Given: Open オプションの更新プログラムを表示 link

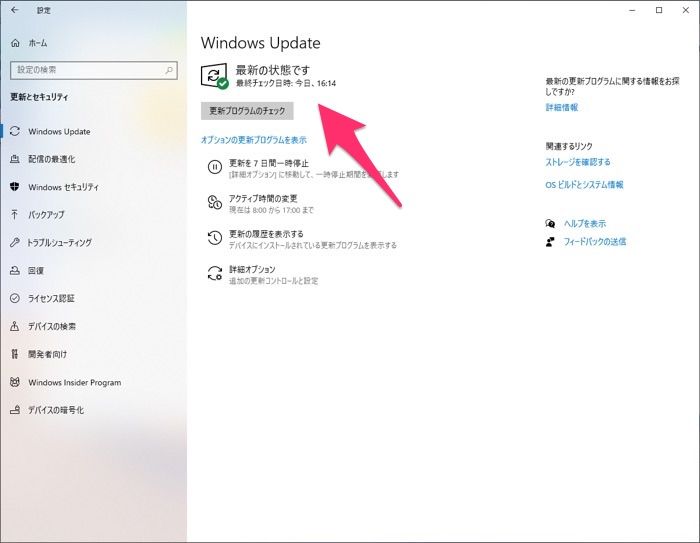Looking at the screenshot, I should 254,140.
